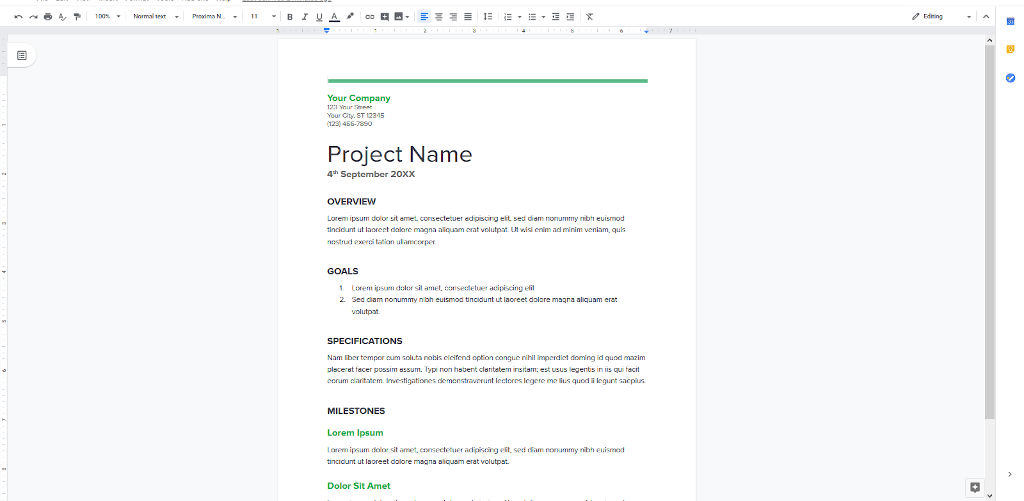This screenshot has width=1024, height=501.
Task: Click the scrollbar down arrow
Action: tap(990, 496)
